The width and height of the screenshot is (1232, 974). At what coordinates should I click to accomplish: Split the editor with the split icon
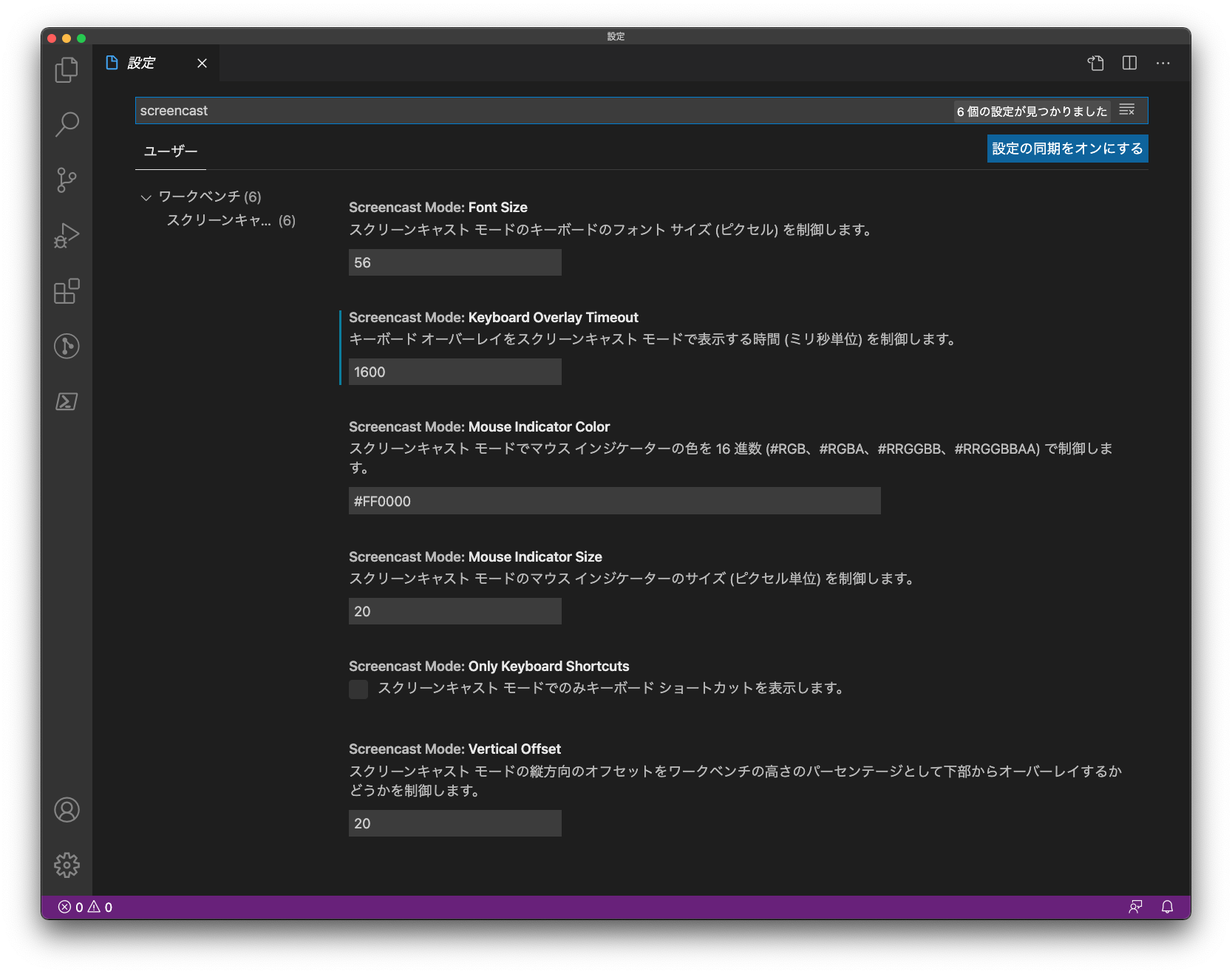coord(1129,63)
